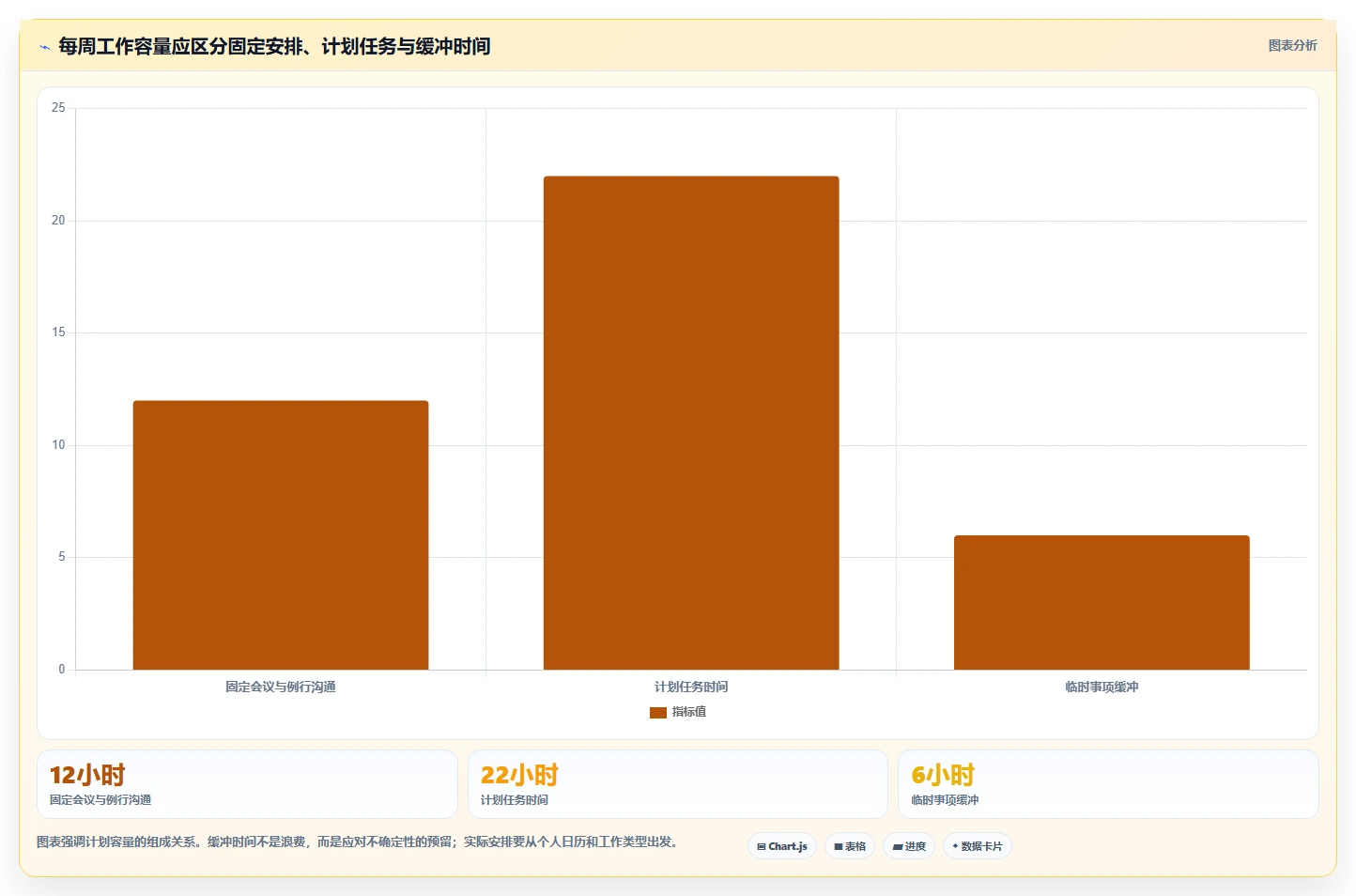1356x896 pixels.
Task: Click the 固定会议与例行沟通 x-axis label
Action: 281,687
